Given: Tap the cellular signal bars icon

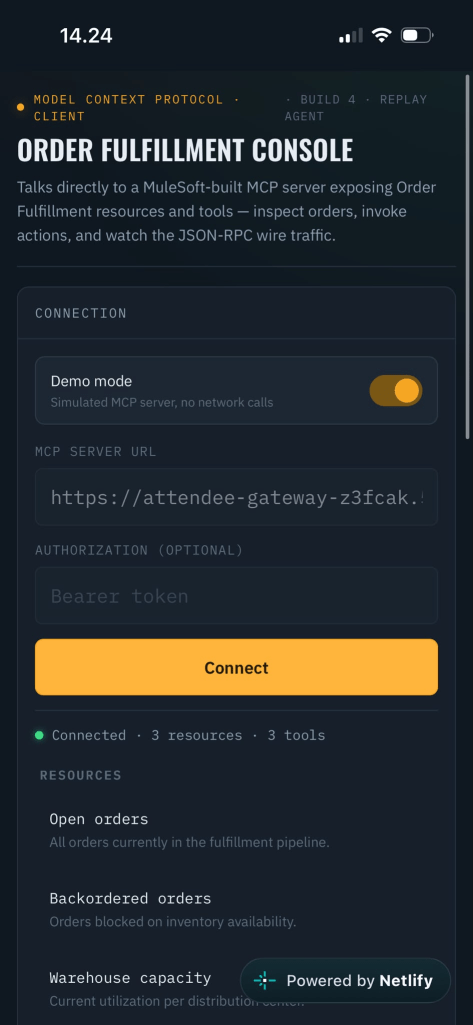Looking at the screenshot, I should point(350,36).
